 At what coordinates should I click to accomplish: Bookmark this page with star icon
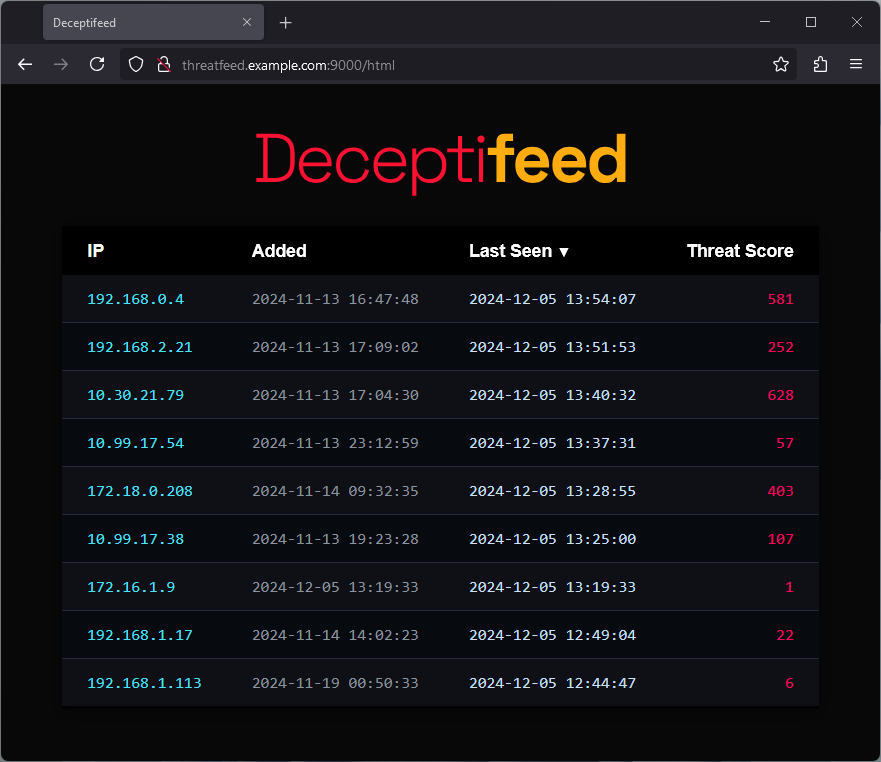[x=781, y=64]
